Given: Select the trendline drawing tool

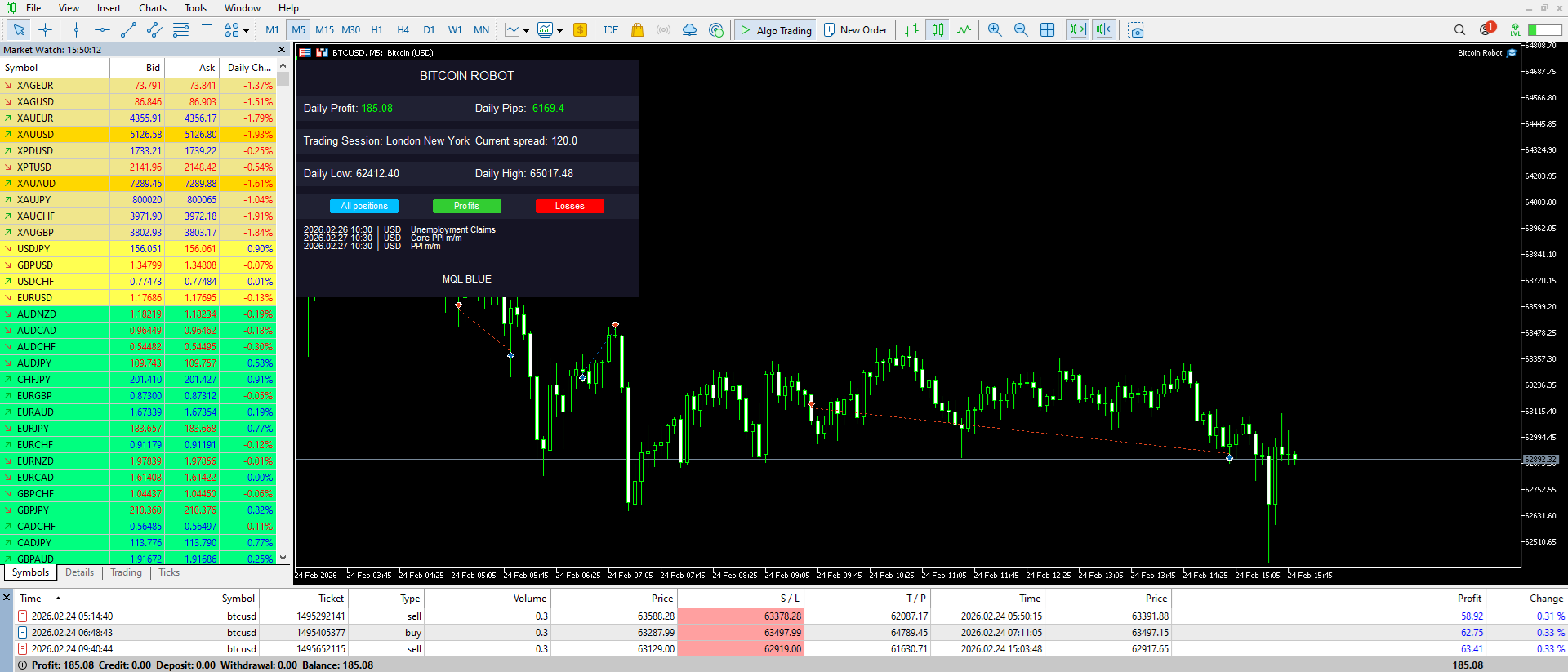Looking at the screenshot, I should [x=128, y=30].
